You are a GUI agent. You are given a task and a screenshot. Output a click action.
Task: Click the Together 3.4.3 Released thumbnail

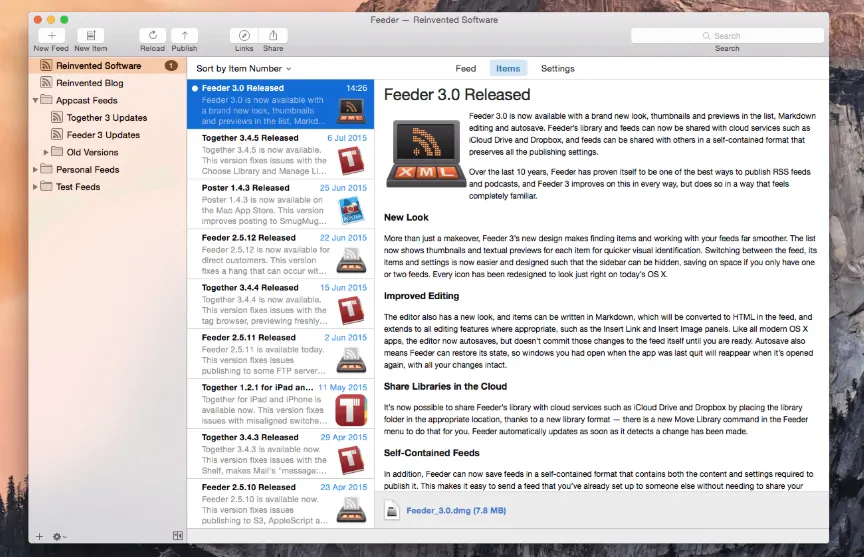point(351,460)
